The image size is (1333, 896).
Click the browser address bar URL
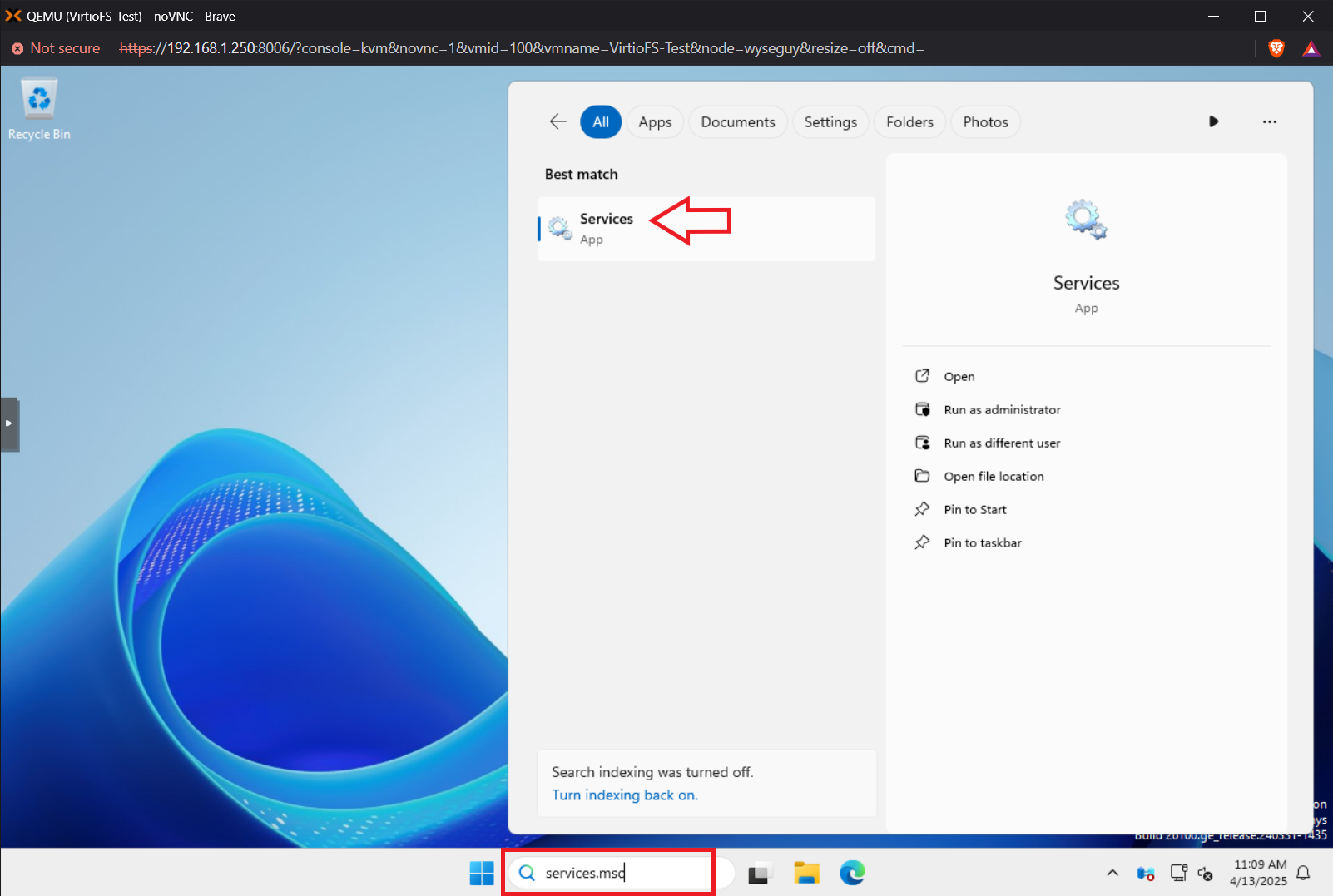pos(522,48)
